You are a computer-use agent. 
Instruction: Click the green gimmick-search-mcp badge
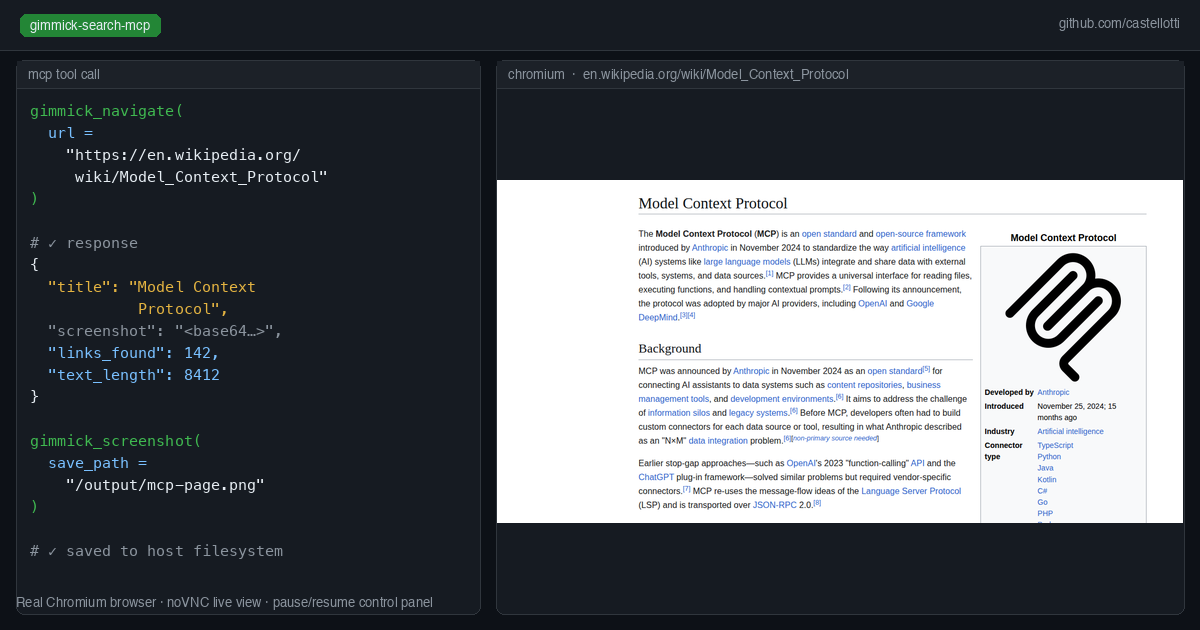pyautogui.click(x=90, y=25)
